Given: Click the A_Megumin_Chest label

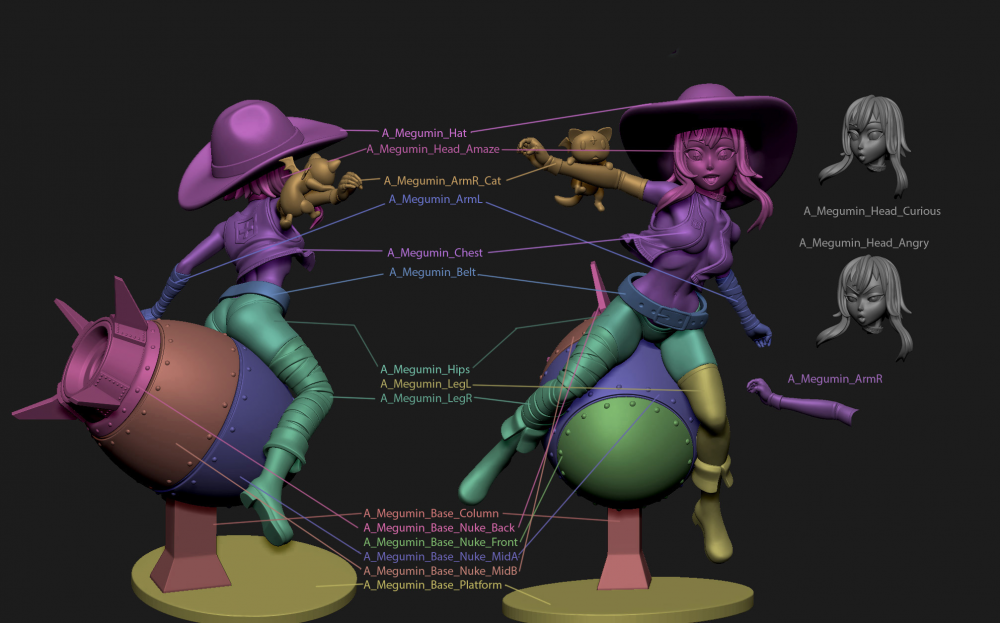Looking at the screenshot, I should (435, 253).
